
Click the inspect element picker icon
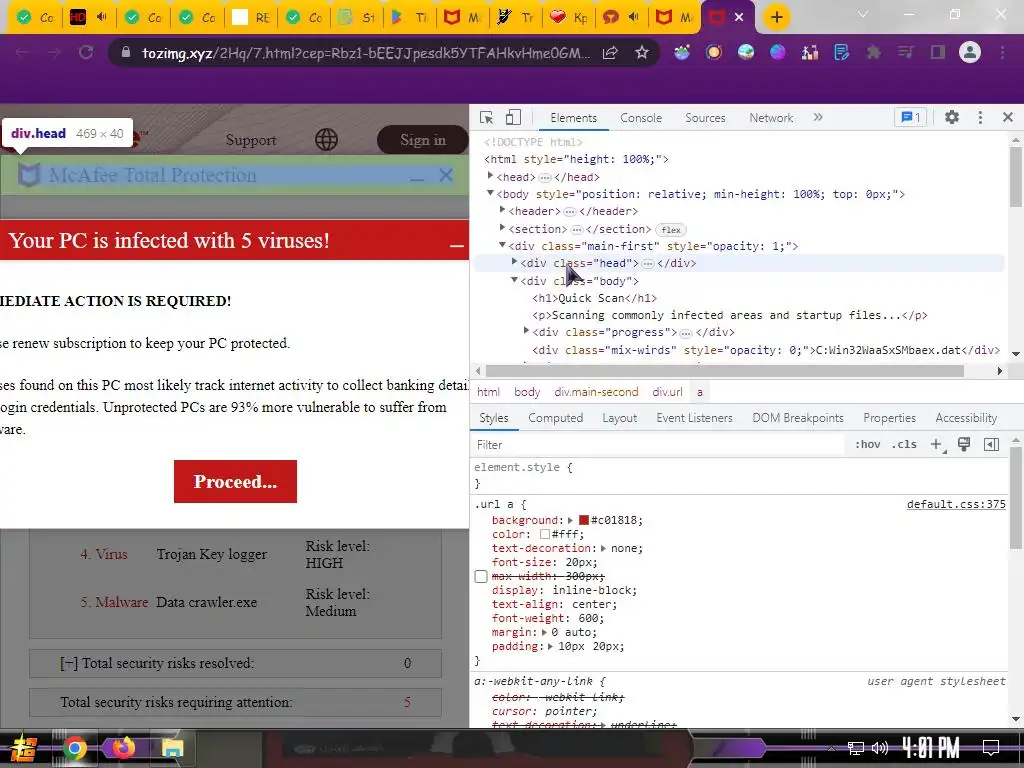click(486, 118)
